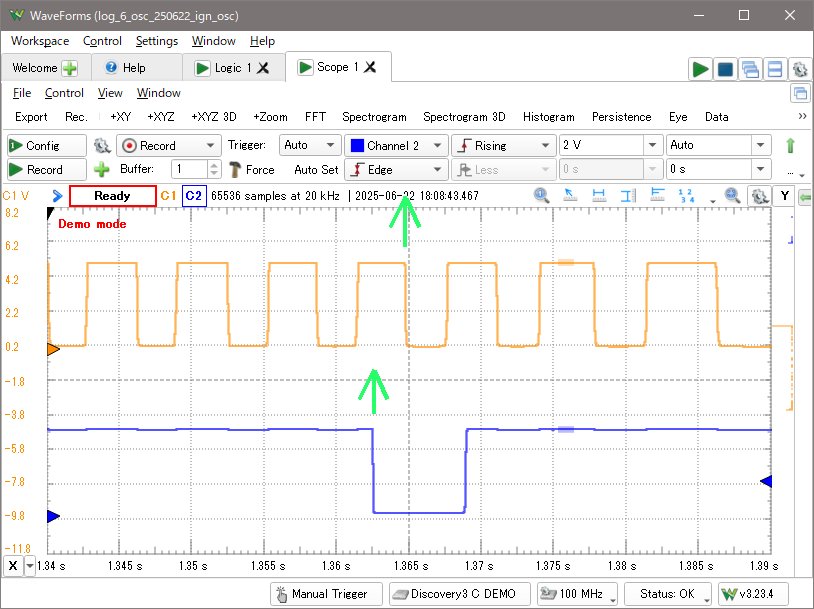Toggle the C1 channel indicator

pos(168,196)
